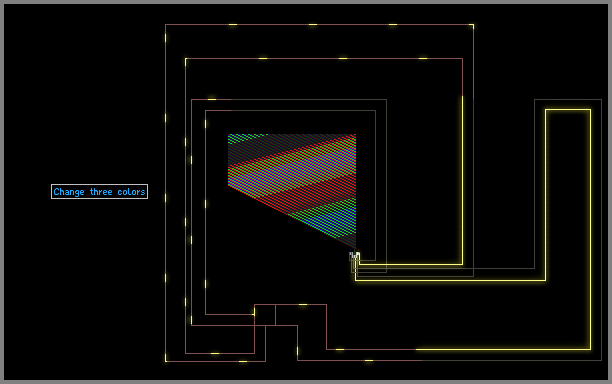Select the leftmost vertical wire of the circuit
The height and width of the screenshot is (384, 612).
165,193
